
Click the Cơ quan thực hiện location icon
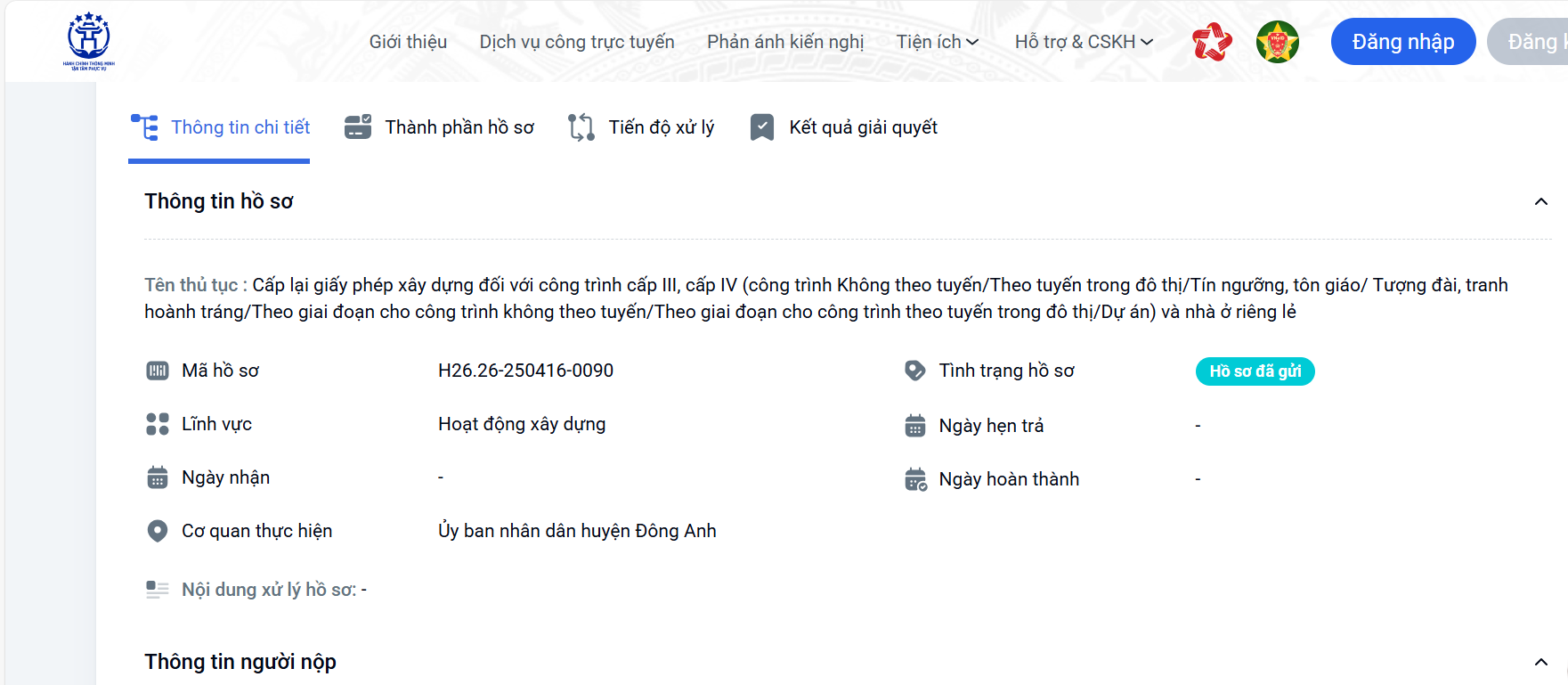[158, 531]
